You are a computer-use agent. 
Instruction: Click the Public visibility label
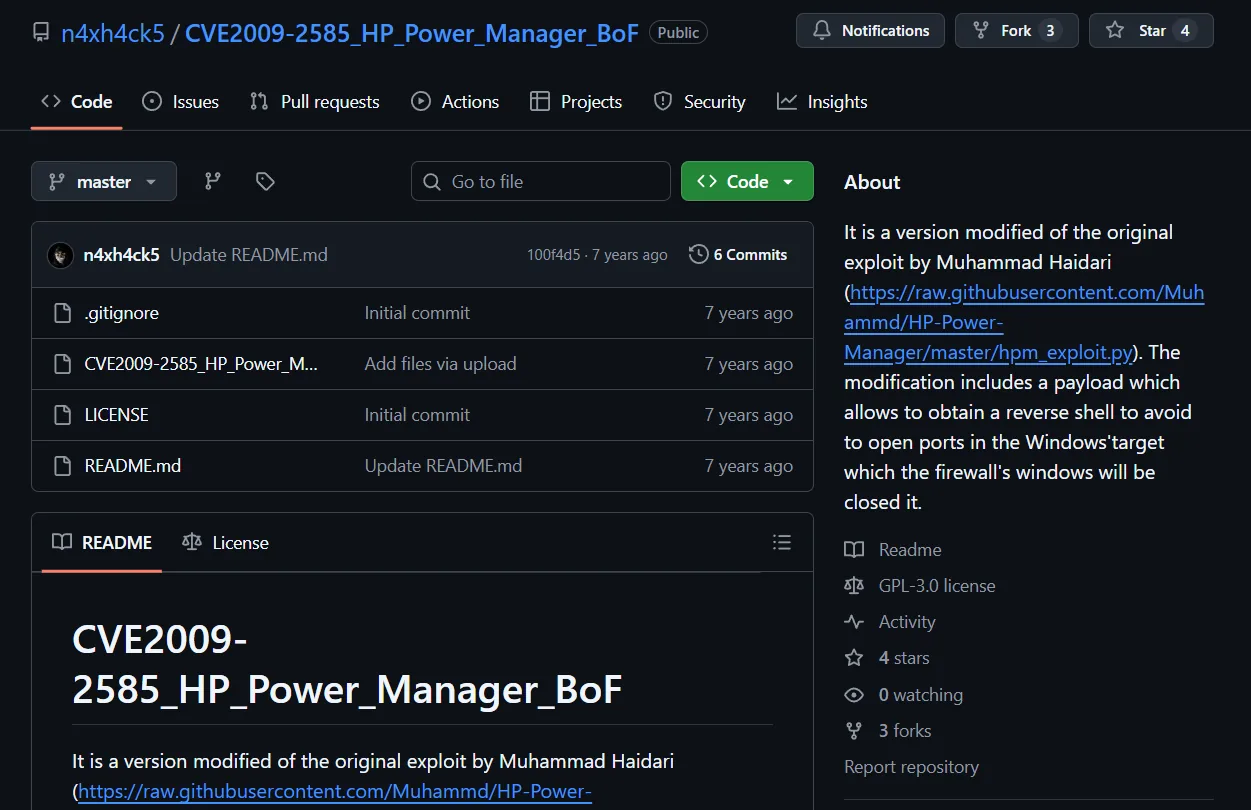coord(678,33)
